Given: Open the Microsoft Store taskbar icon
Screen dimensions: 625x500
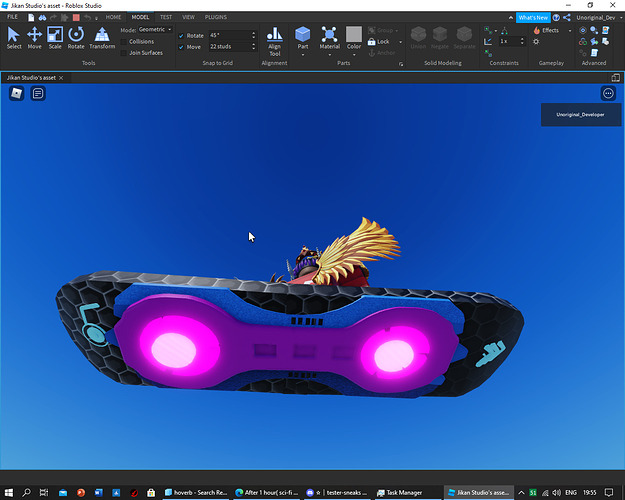Looking at the screenshot, I should coord(151,492).
